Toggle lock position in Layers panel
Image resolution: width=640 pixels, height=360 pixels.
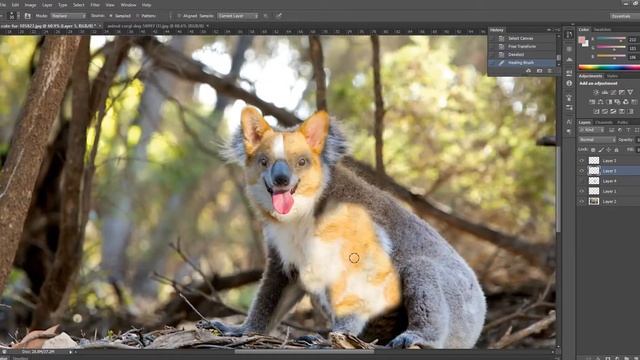coord(609,150)
